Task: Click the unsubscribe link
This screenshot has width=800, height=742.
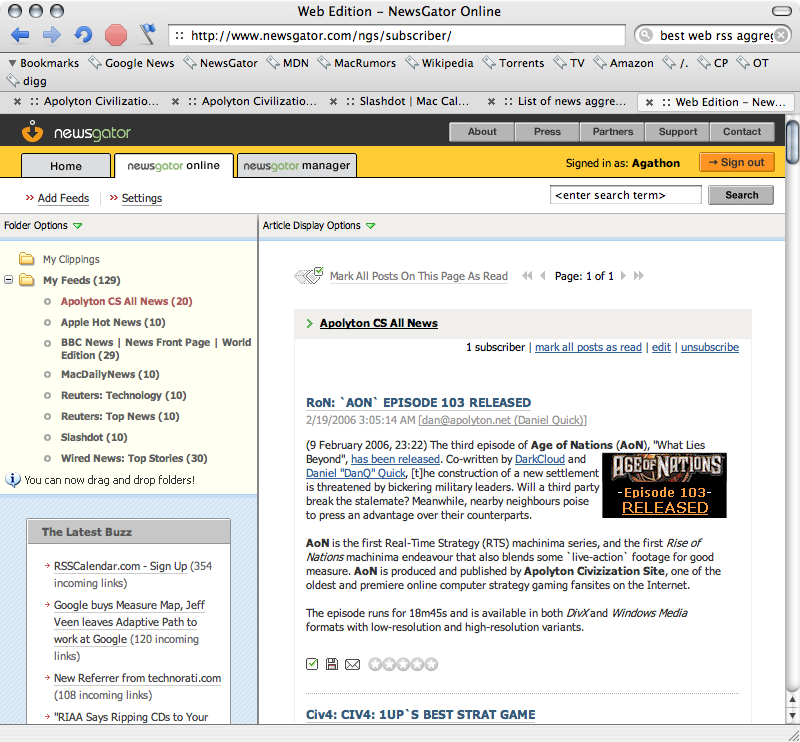Action: pos(709,347)
